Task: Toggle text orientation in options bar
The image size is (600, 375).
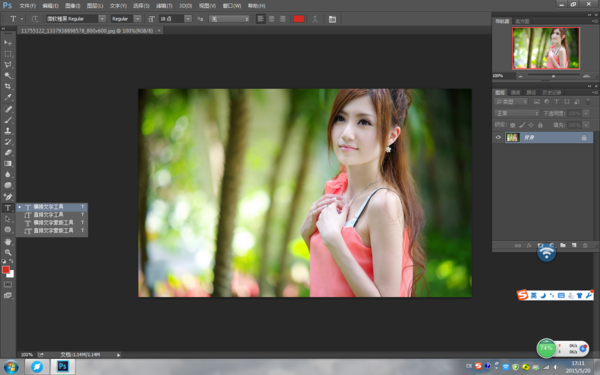Action: pyautogui.click(x=34, y=19)
